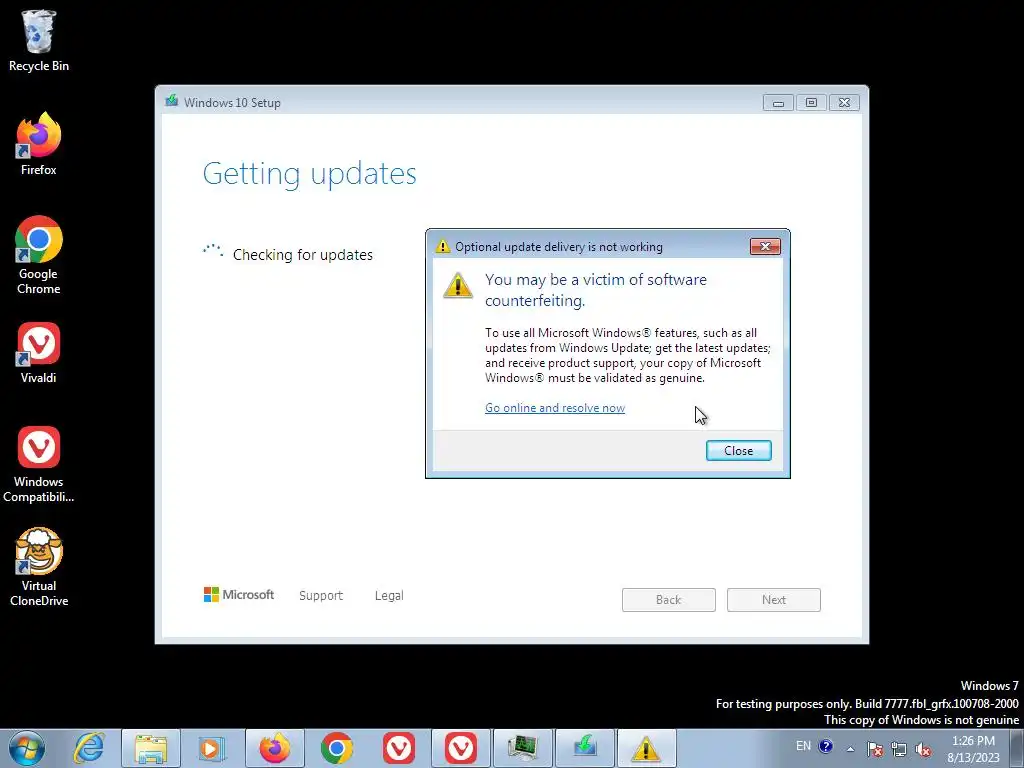Open the system monitor taskbar icon
The height and width of the screenshot is (768, 1024).
pyautogui.click(x=523, y=748)
